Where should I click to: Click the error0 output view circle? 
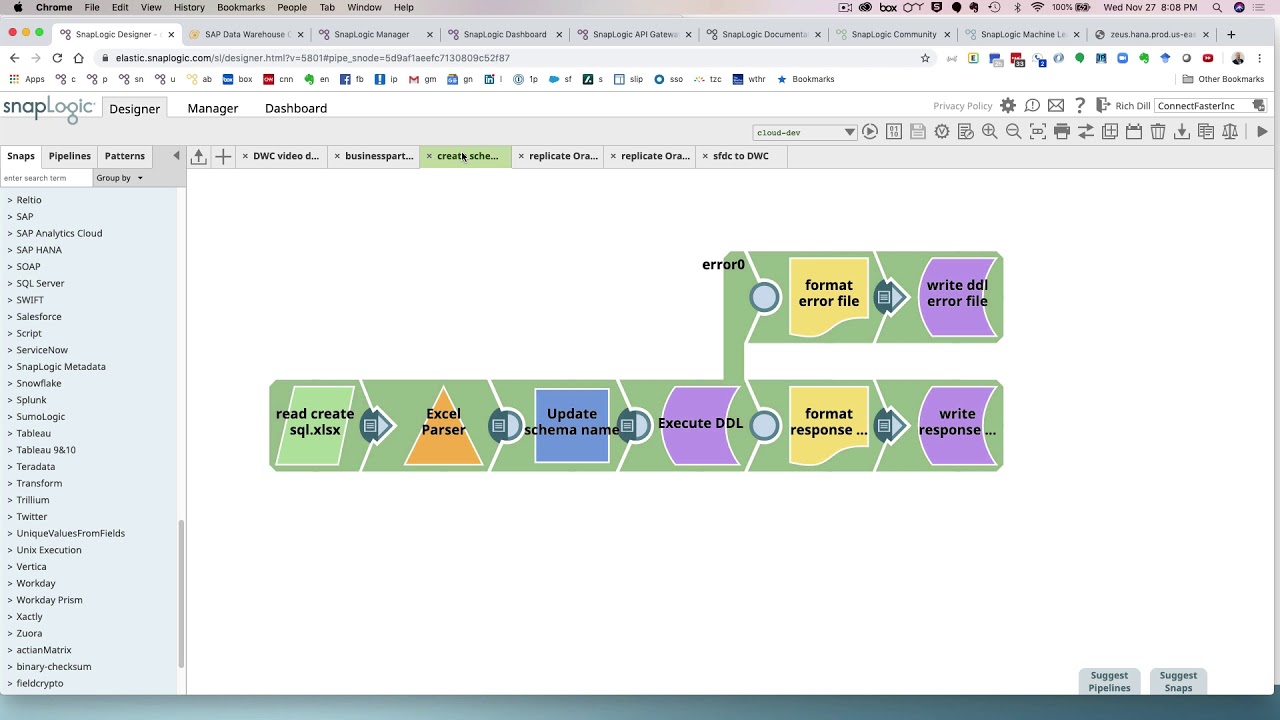(x=764, y=297)
